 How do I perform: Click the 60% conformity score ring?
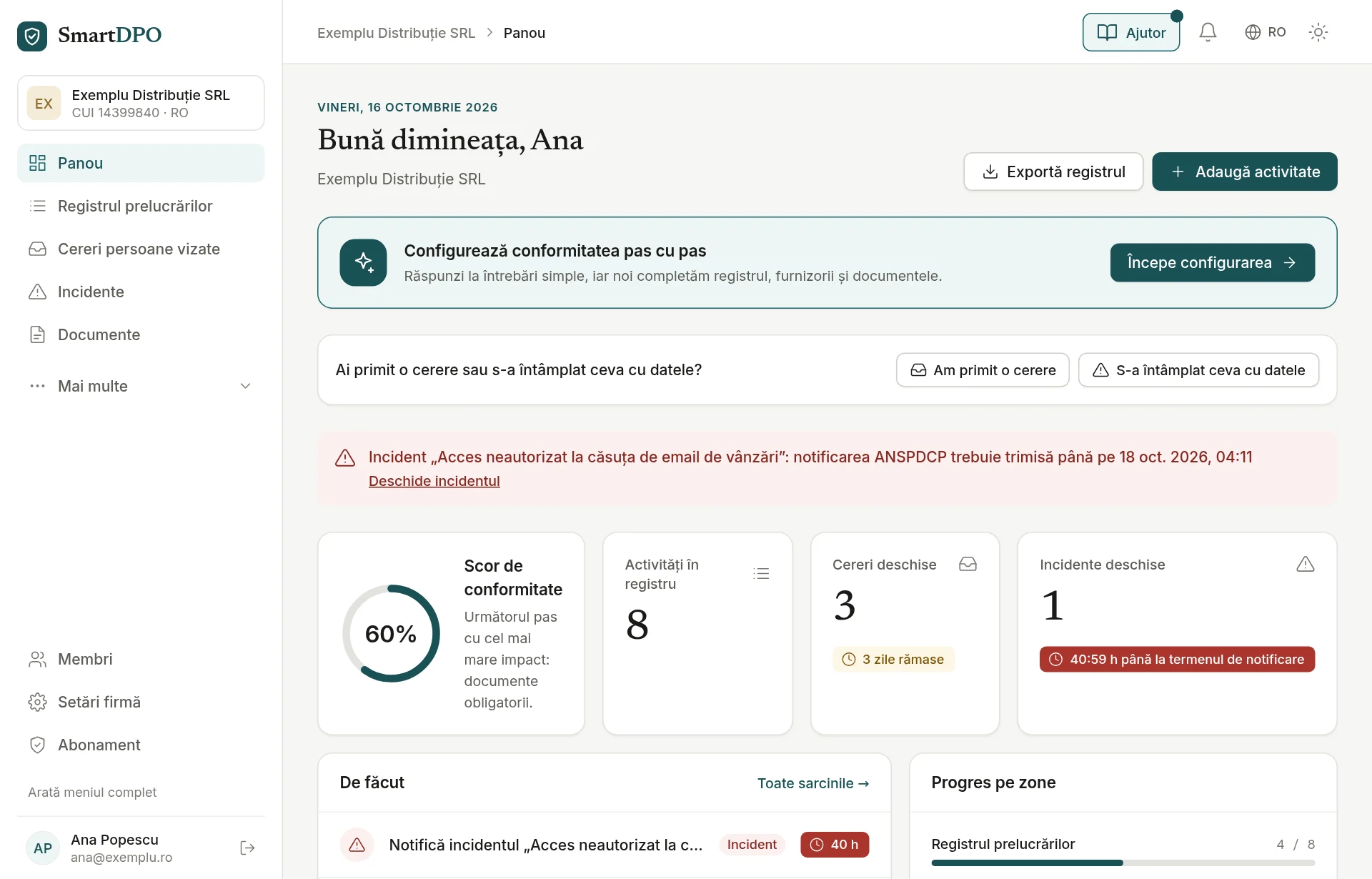391,633
